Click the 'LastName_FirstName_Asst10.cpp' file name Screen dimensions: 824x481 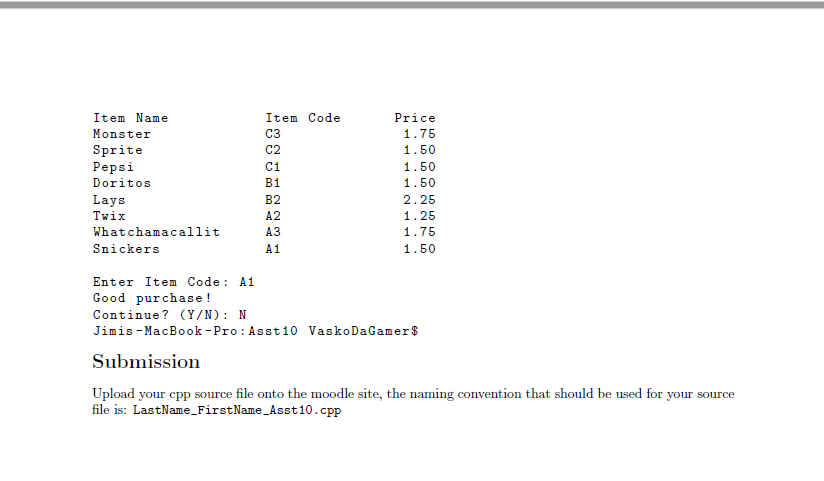click(x=237, y=410)
